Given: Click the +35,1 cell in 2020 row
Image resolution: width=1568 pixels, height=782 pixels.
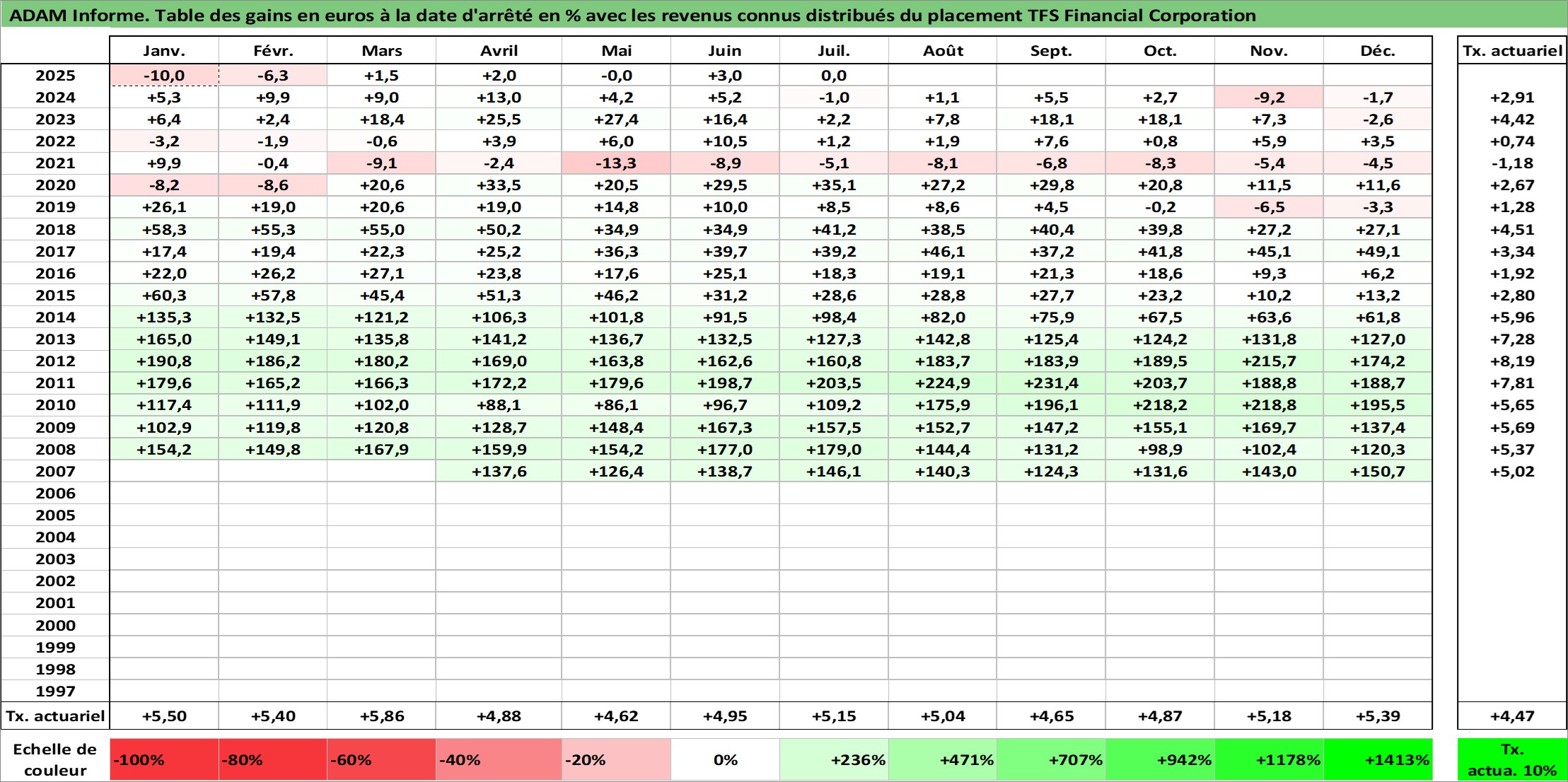Looking at the screenshot, I should point(834,185).
